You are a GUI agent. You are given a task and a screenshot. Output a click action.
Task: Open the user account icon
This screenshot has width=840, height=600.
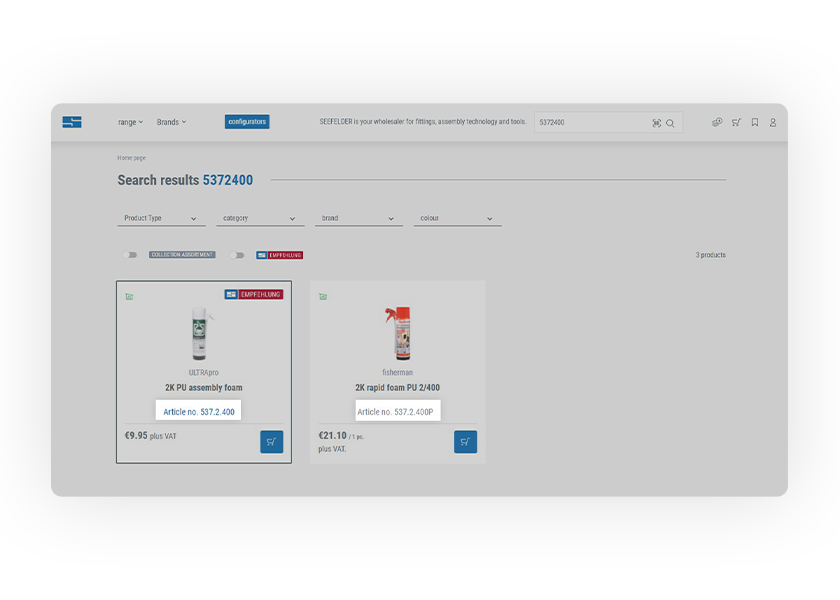pos(773,122)
